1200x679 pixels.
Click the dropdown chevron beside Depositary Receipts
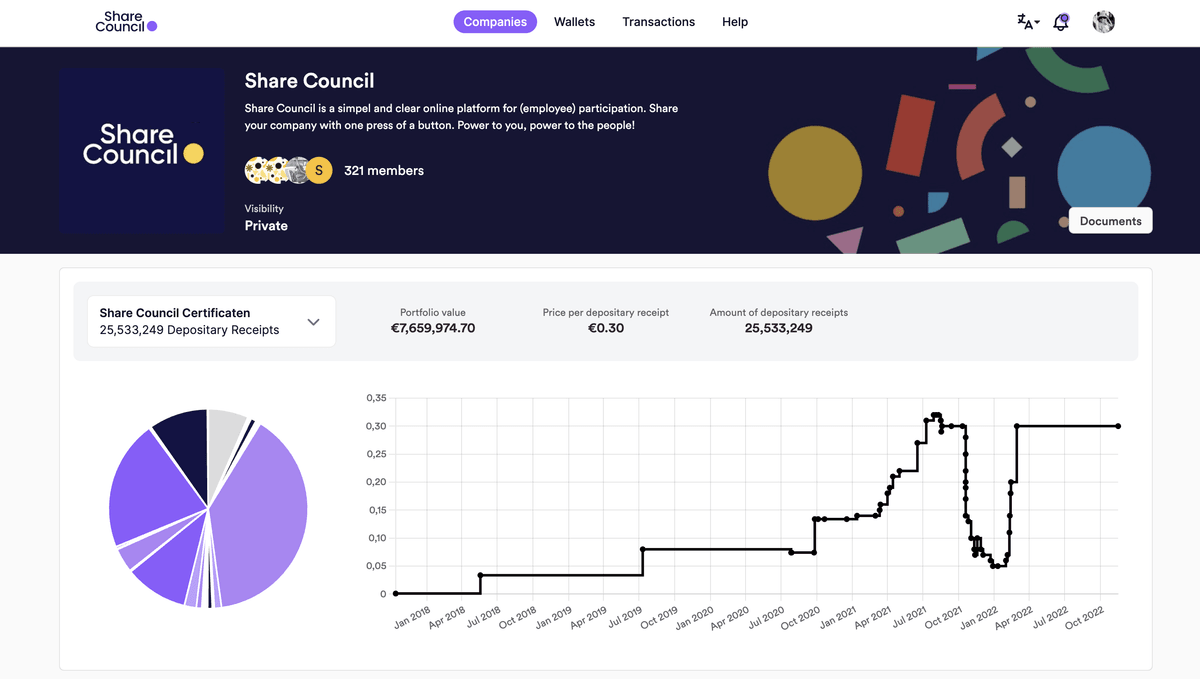pyautogui.click(x=313, y=322)
